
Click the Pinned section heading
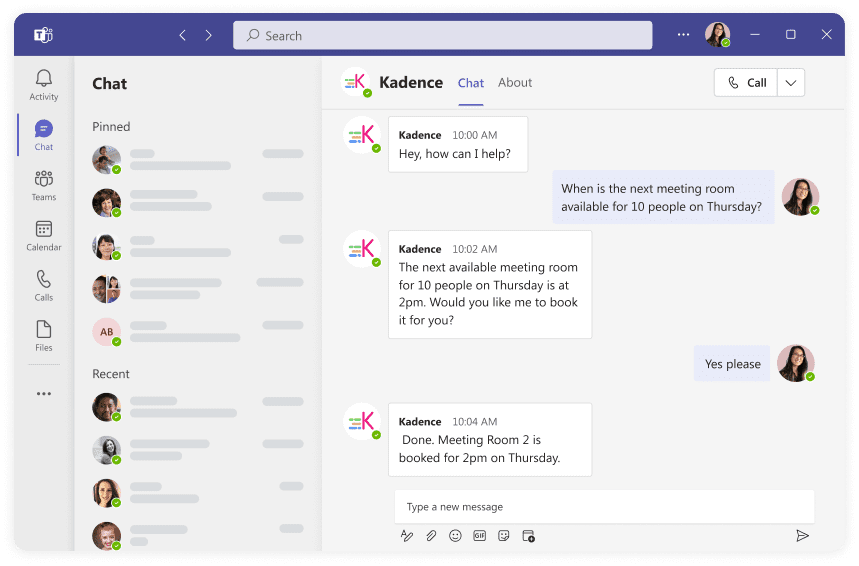pyautogui.click(x=111, y=127)
